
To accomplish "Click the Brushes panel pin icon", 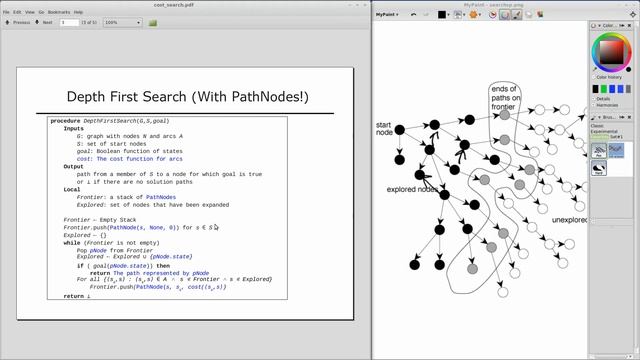I will click(622, 118).
